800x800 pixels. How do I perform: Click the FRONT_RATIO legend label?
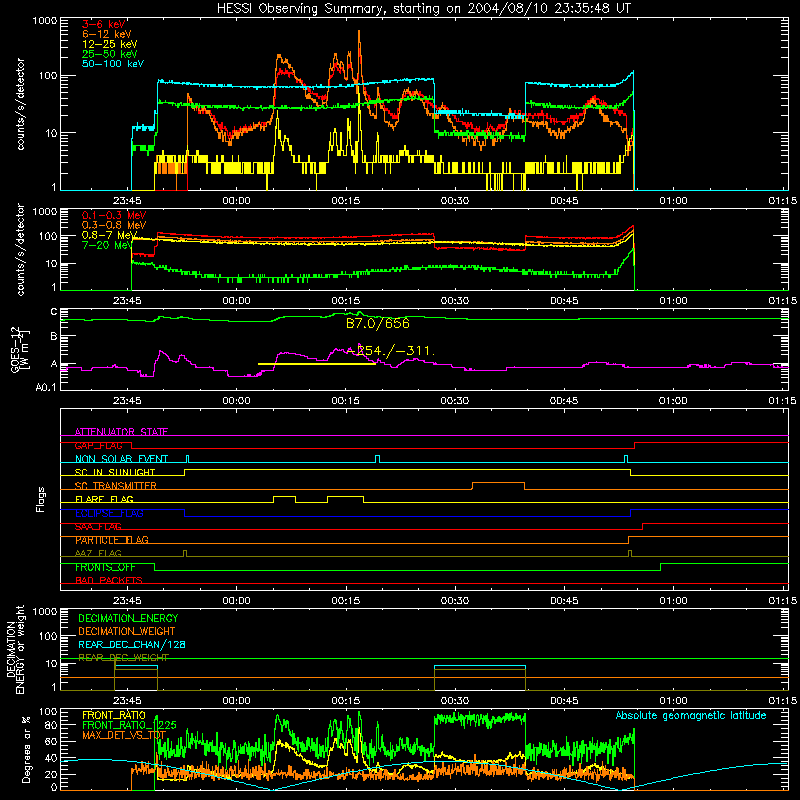click(x=114, y=716)
